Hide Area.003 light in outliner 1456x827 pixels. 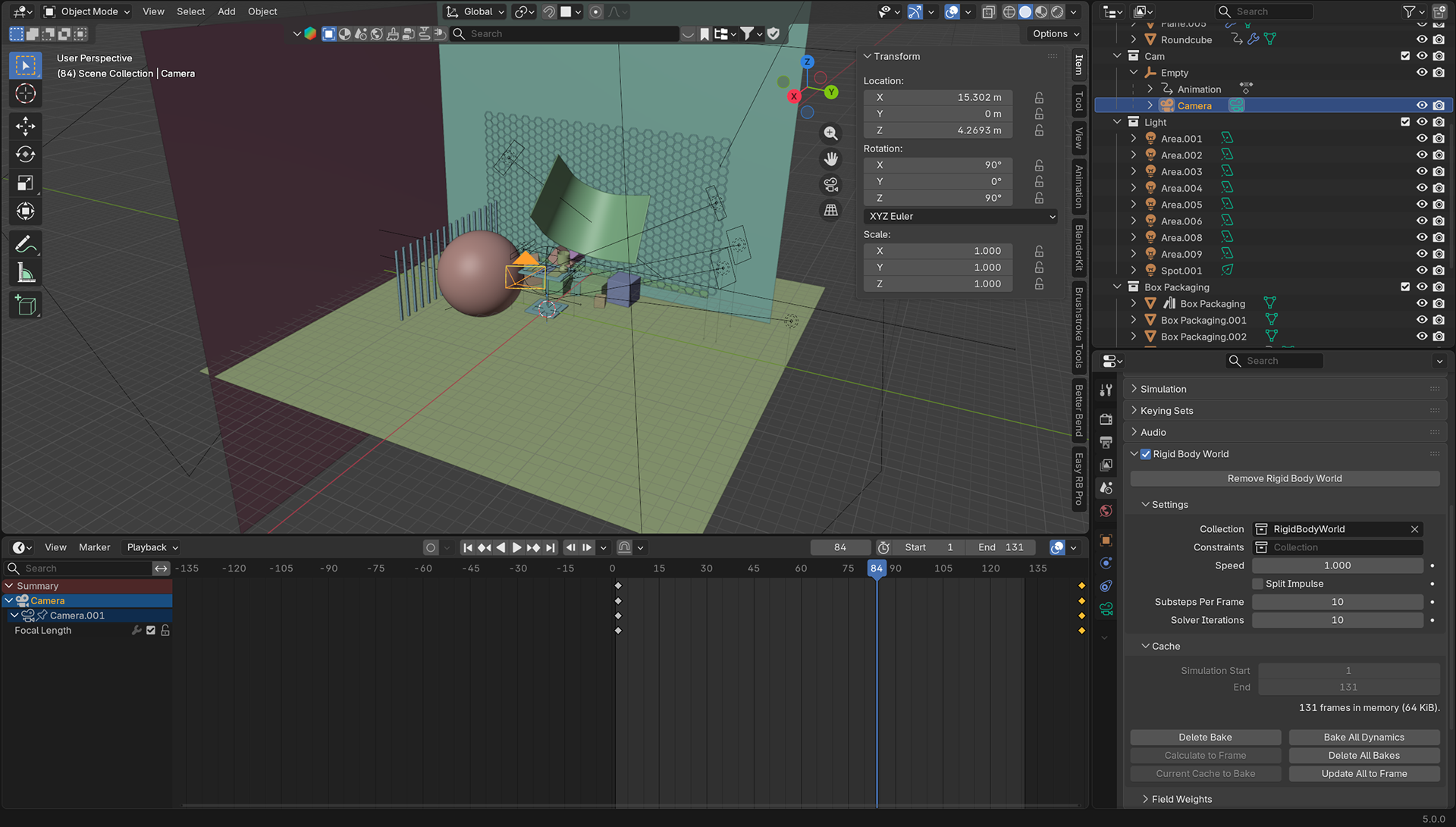(1422, 171)
